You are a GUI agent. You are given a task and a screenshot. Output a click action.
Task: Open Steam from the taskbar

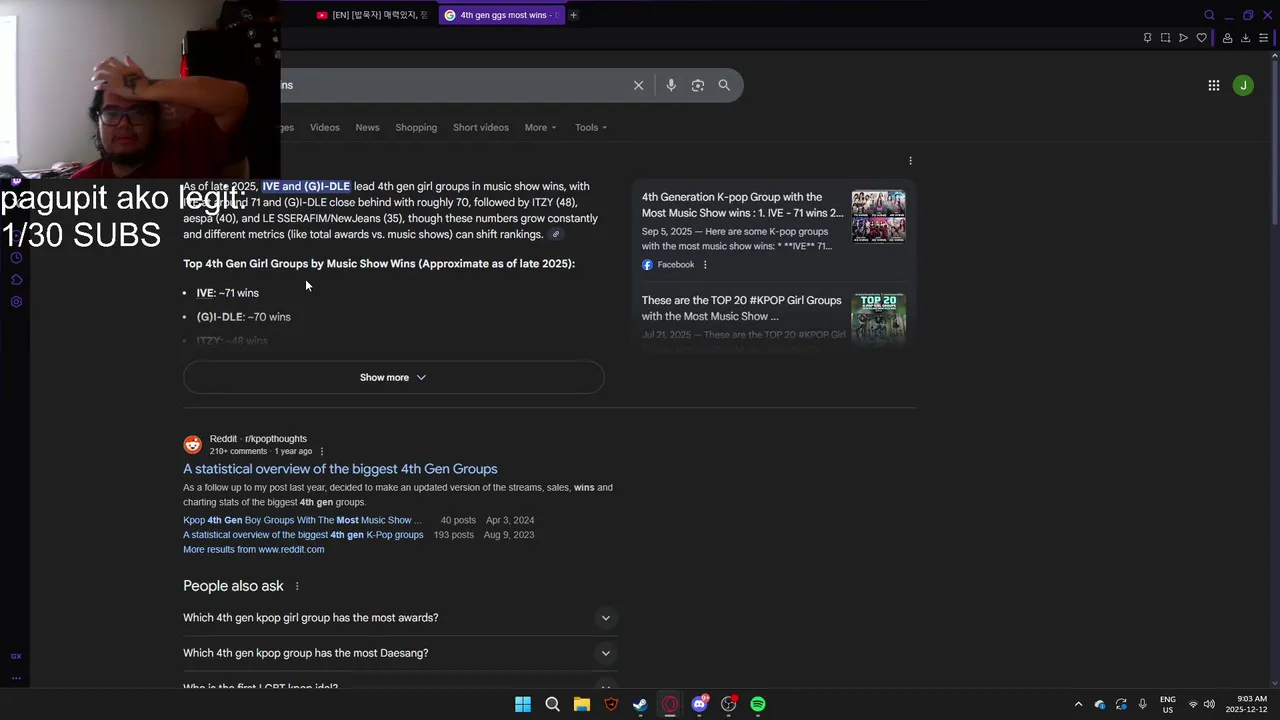click(640, 704)
